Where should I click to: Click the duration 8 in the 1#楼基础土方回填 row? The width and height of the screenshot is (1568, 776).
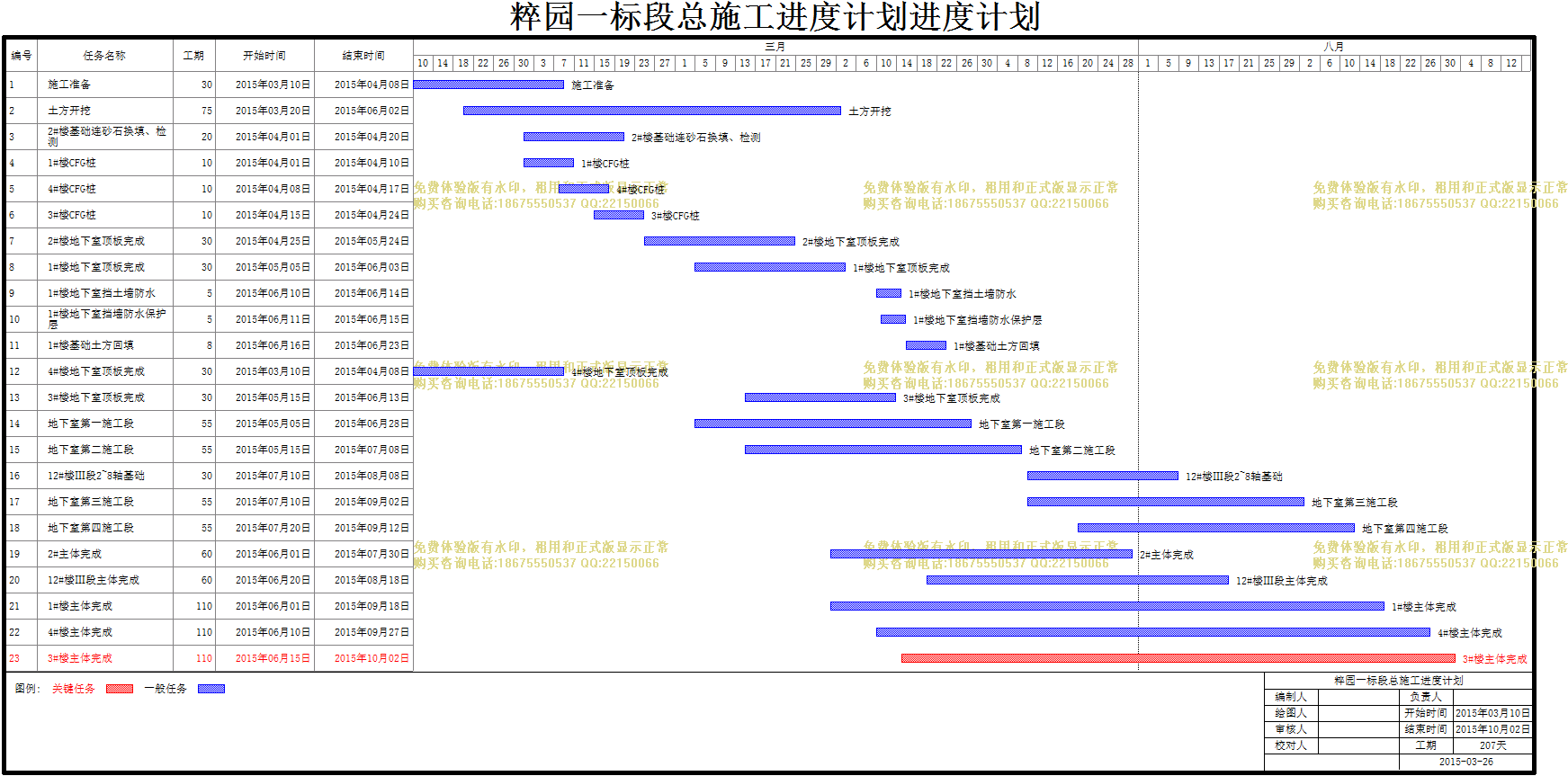(x=210, y=345)
